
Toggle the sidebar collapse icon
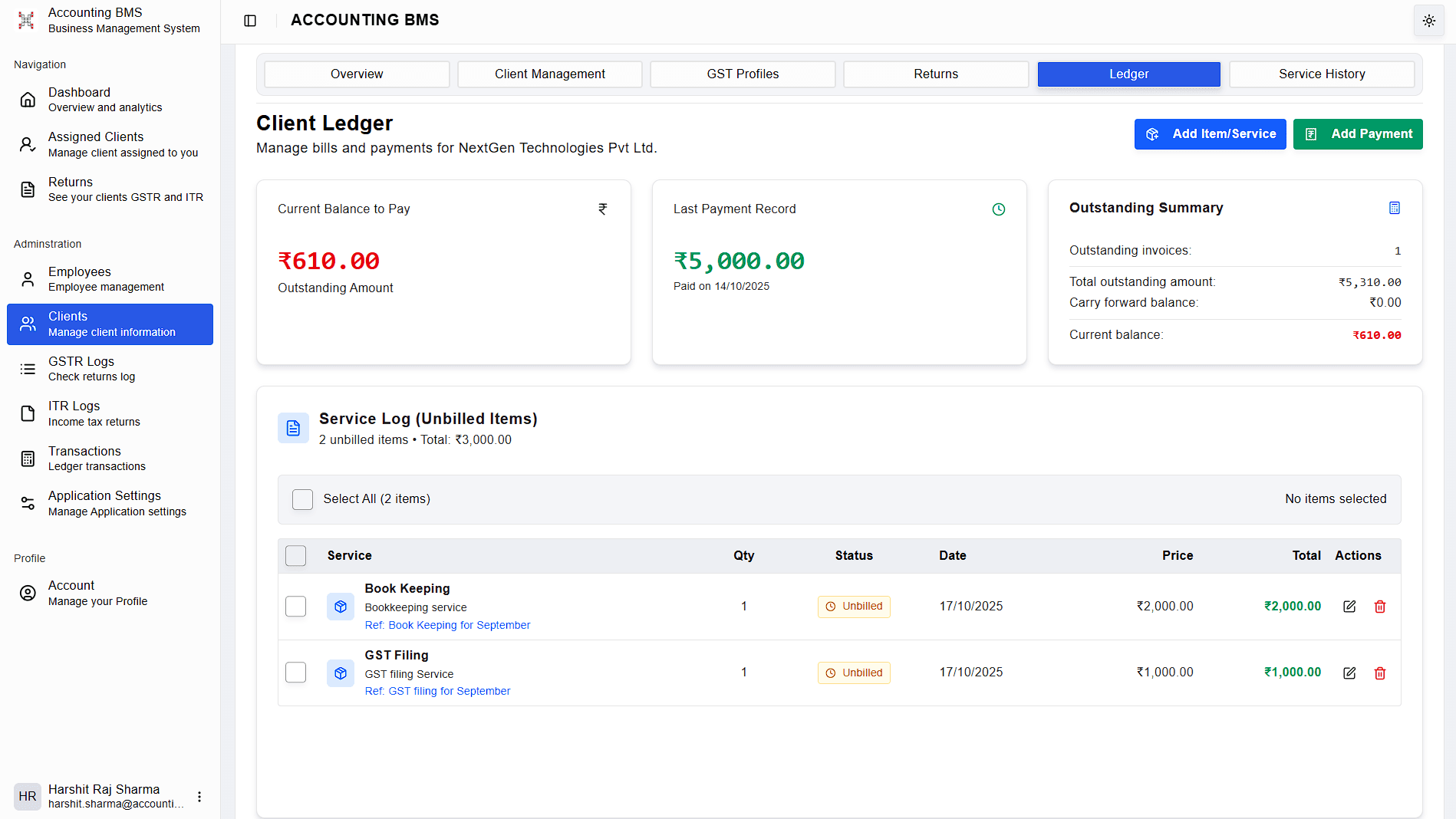tap(249, 21)
